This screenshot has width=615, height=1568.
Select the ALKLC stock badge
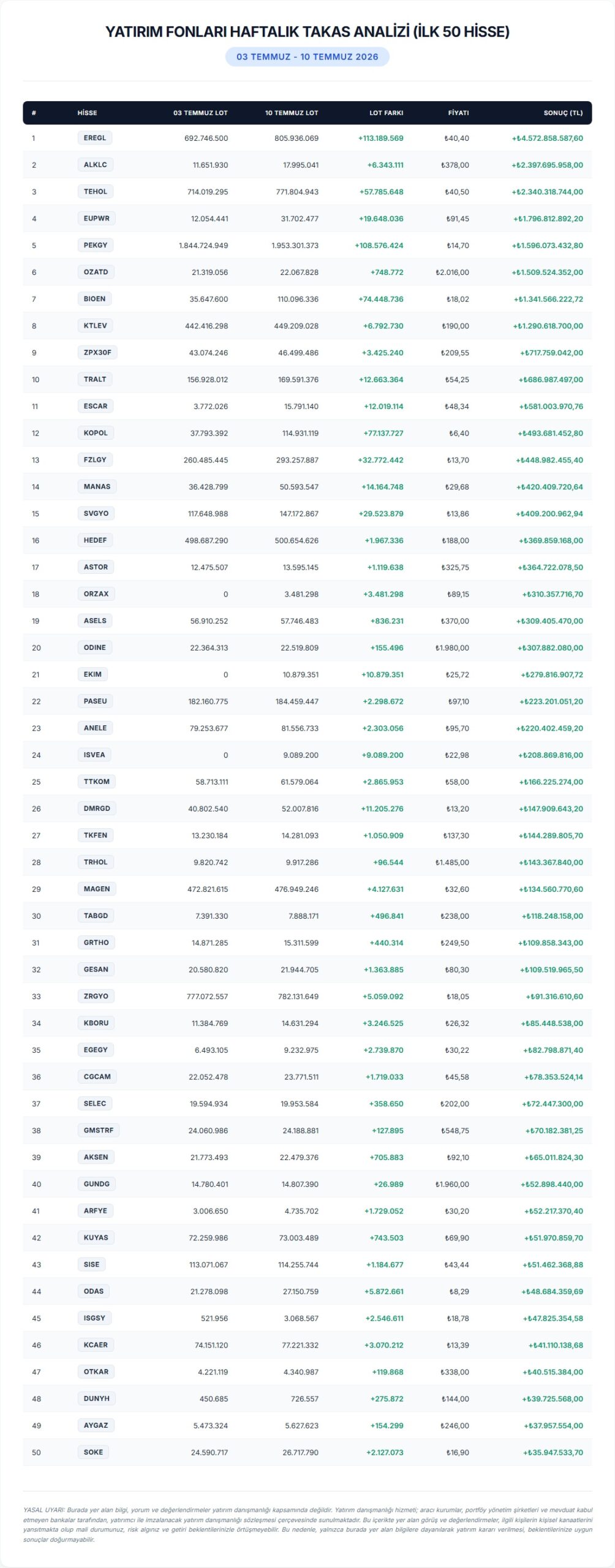pyautogui.click(x=96, y=165)
